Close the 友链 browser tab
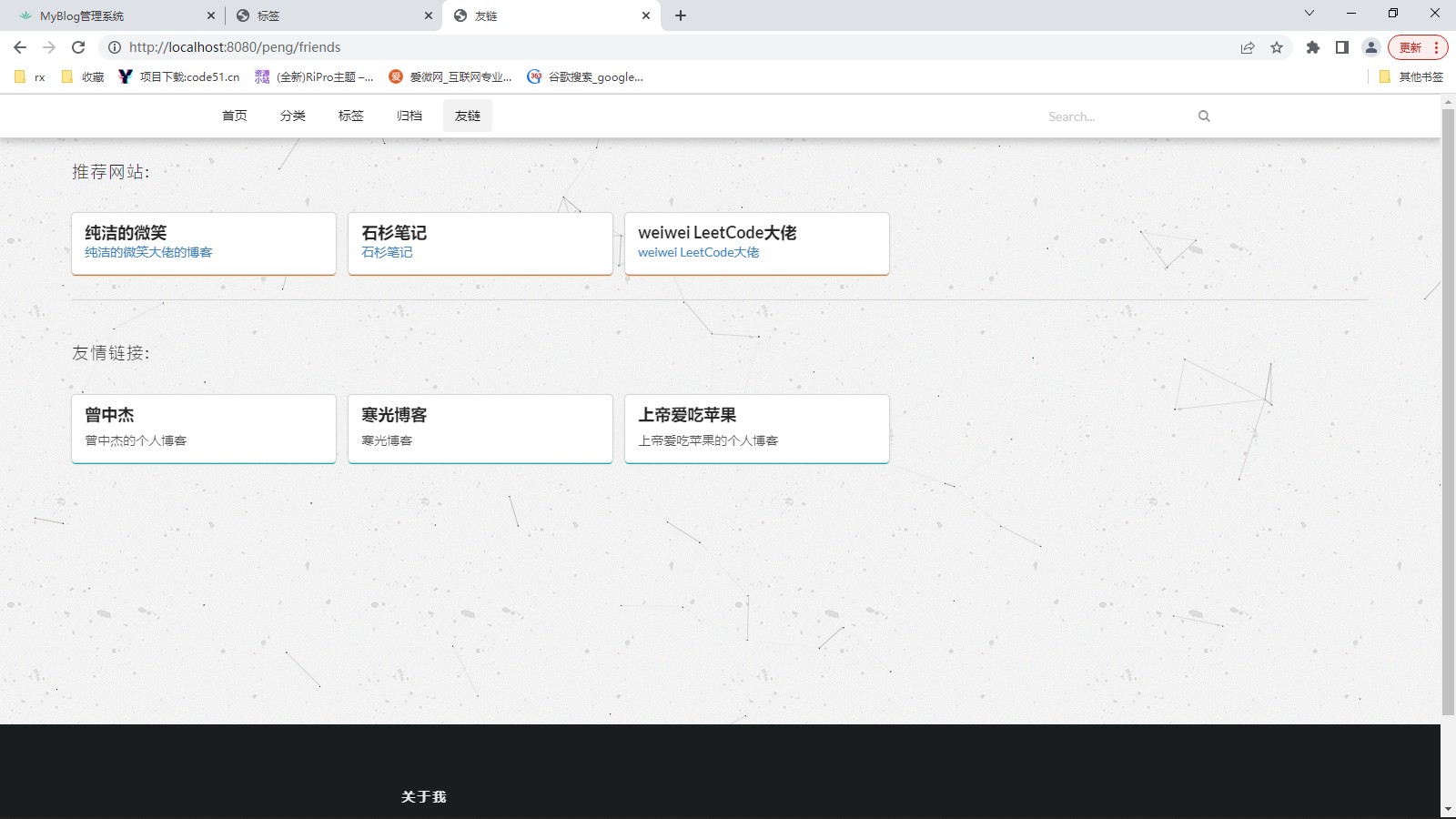Viewport: 1456px width, 819px height. (x=646, y=15)
